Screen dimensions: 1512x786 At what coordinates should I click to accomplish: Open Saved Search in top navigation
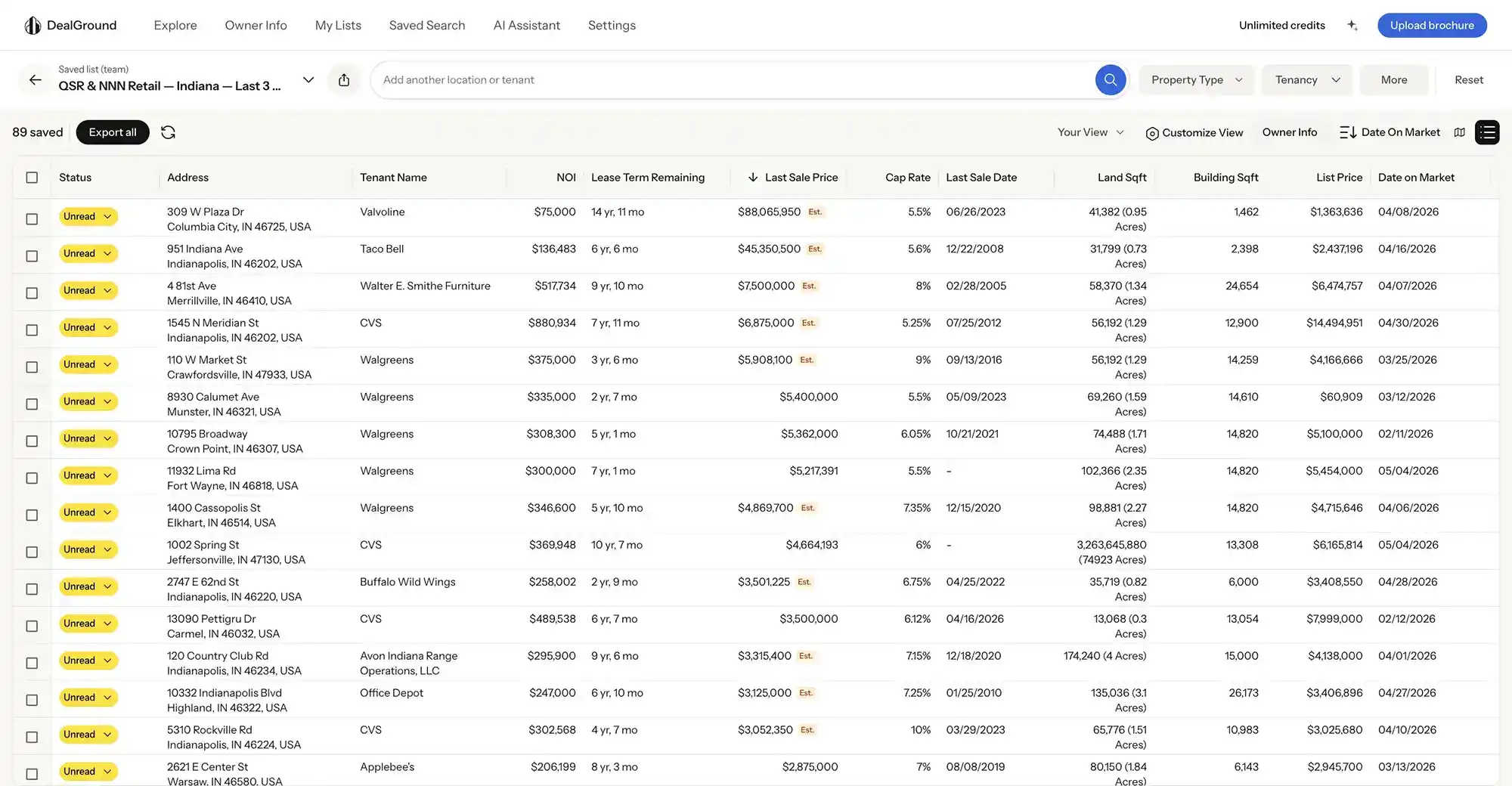(x=427, y=26)
